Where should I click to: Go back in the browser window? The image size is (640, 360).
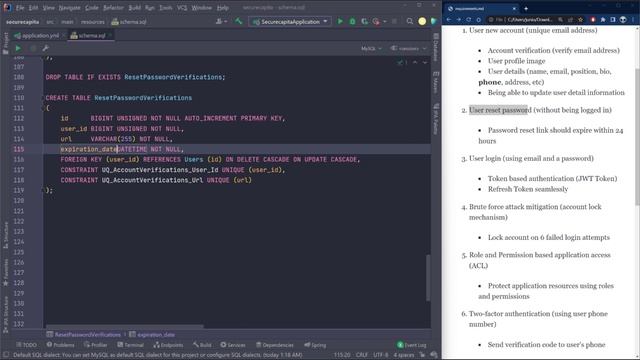(449, 20)
